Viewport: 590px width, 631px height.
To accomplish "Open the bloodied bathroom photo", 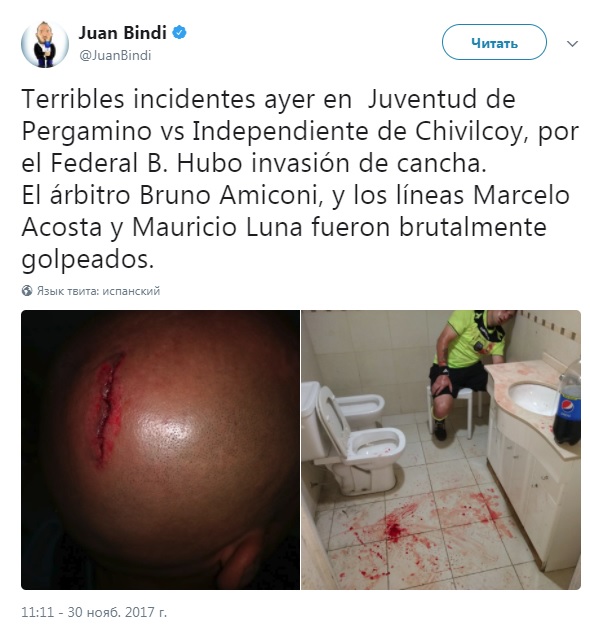I will 441,450.
